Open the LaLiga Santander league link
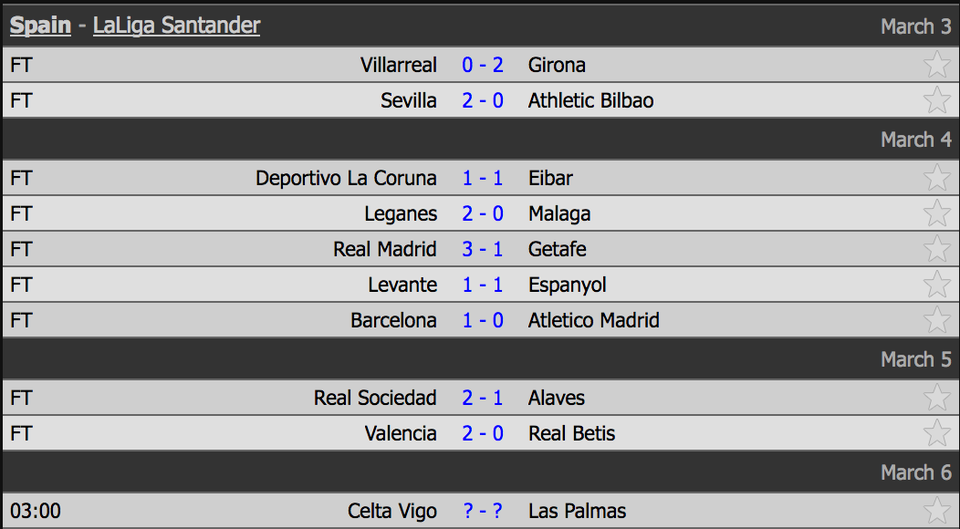Screen dimensions: 960x529 176,26
